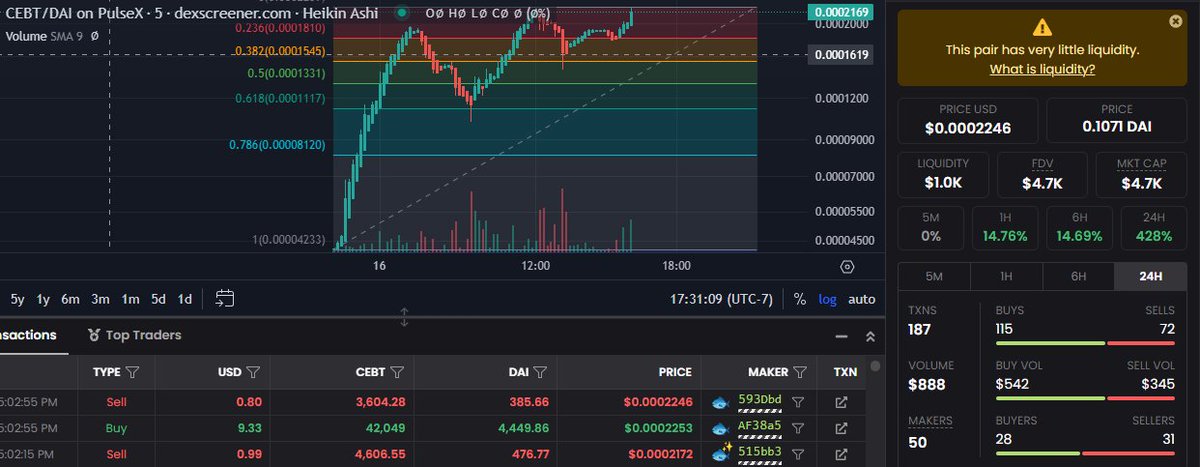Toggle log scale on chart

tap(828, 298)
